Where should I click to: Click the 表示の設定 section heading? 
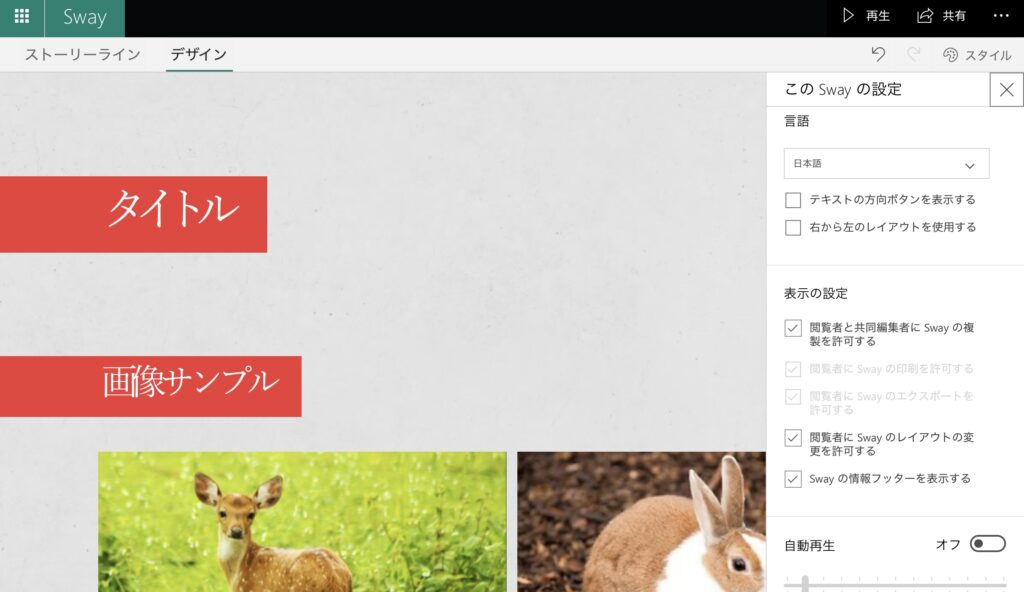[816, 293]
